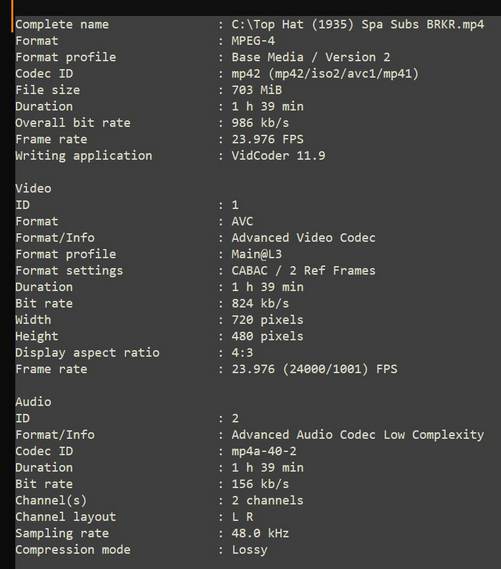Select Advanced Audio Codec Low Complexity text
Viewport: 501px width, 569px height.
[358, 435]
